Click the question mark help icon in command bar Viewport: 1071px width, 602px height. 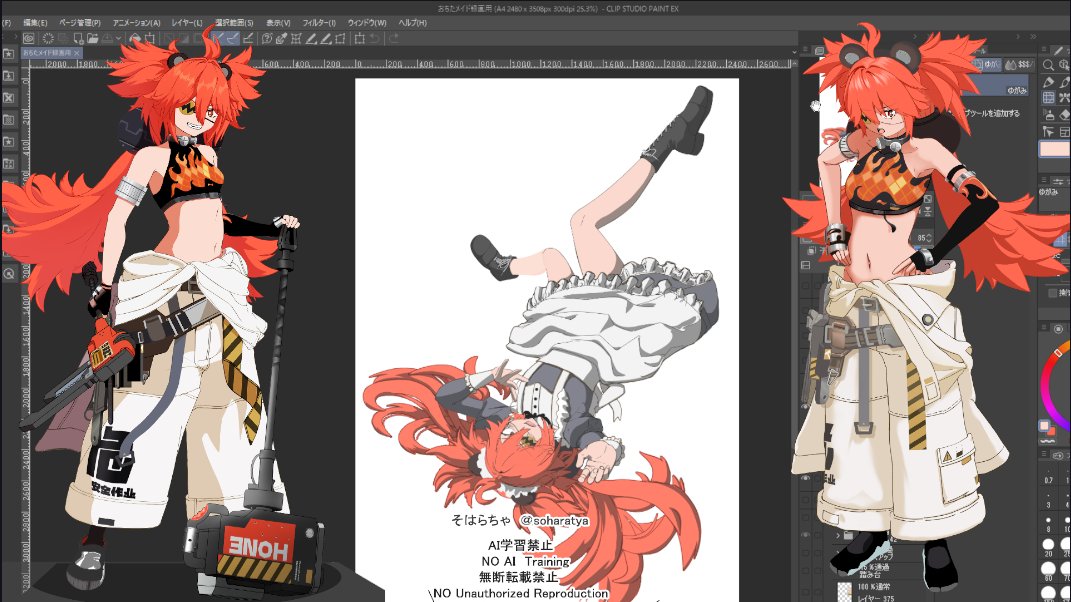pyautogui.click(x=267, y=38)
